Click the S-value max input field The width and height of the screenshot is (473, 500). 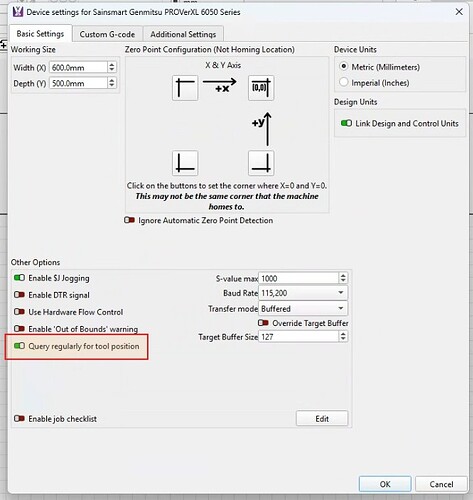coord(298,278)
